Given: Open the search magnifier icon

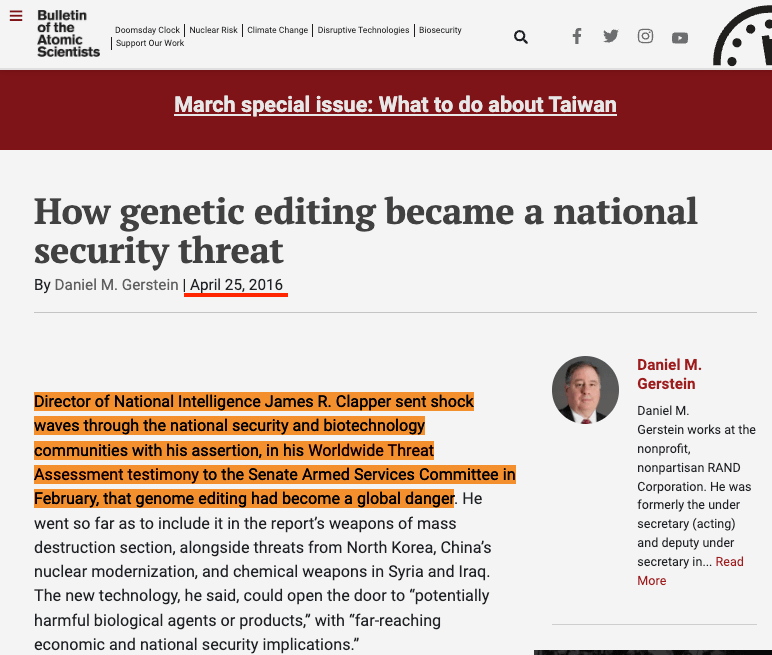Looking at the screenshot, I should click(x=520, y=37).
